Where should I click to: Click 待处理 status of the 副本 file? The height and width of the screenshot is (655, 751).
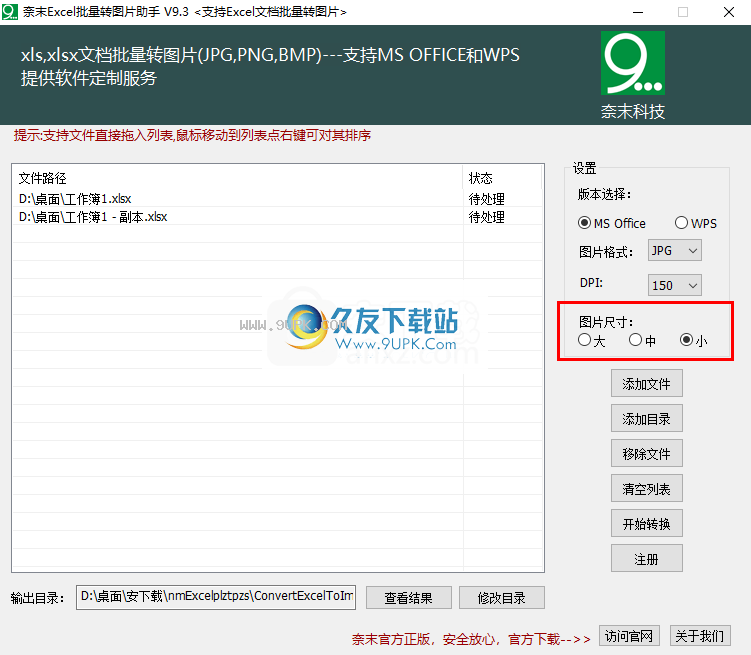(x=487, y=217)
